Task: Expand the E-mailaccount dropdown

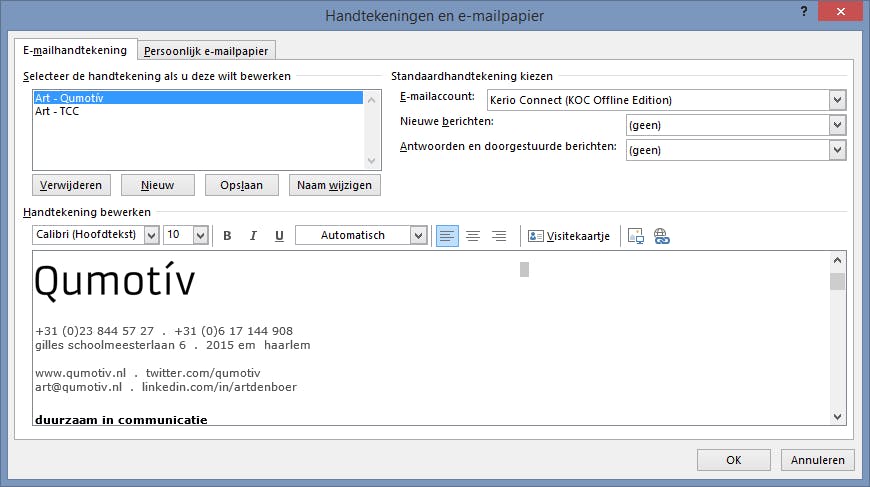Action: click(837, 100)
